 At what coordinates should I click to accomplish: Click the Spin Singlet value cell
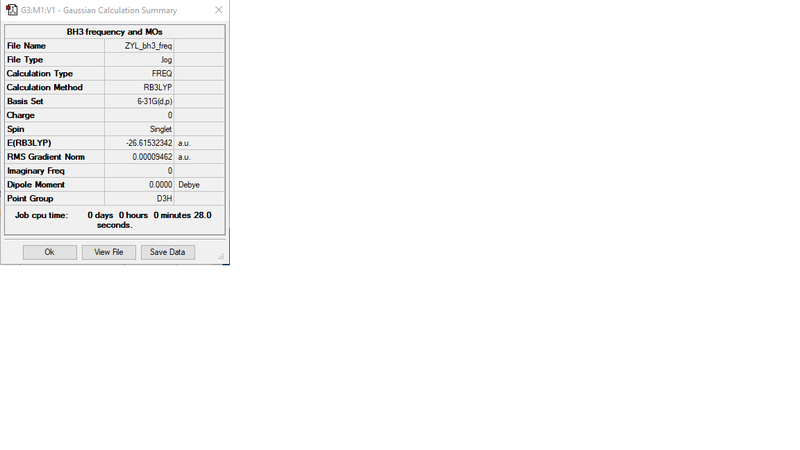point(139,129)
